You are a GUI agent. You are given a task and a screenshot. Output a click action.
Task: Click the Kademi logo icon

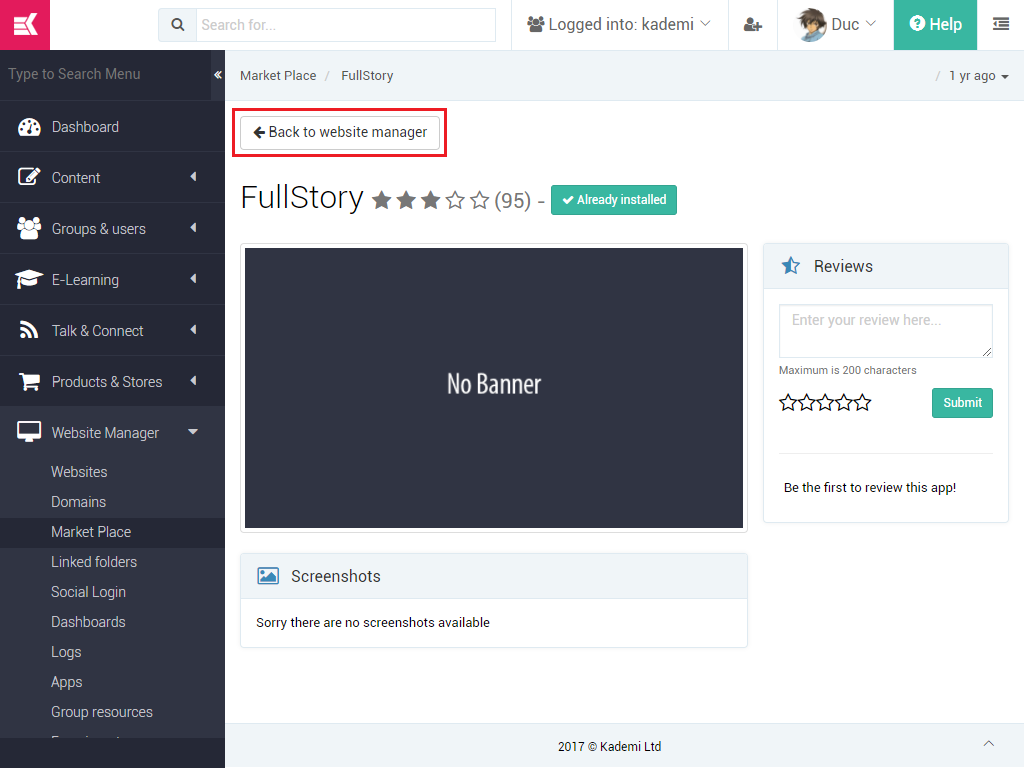coord(25,25)
